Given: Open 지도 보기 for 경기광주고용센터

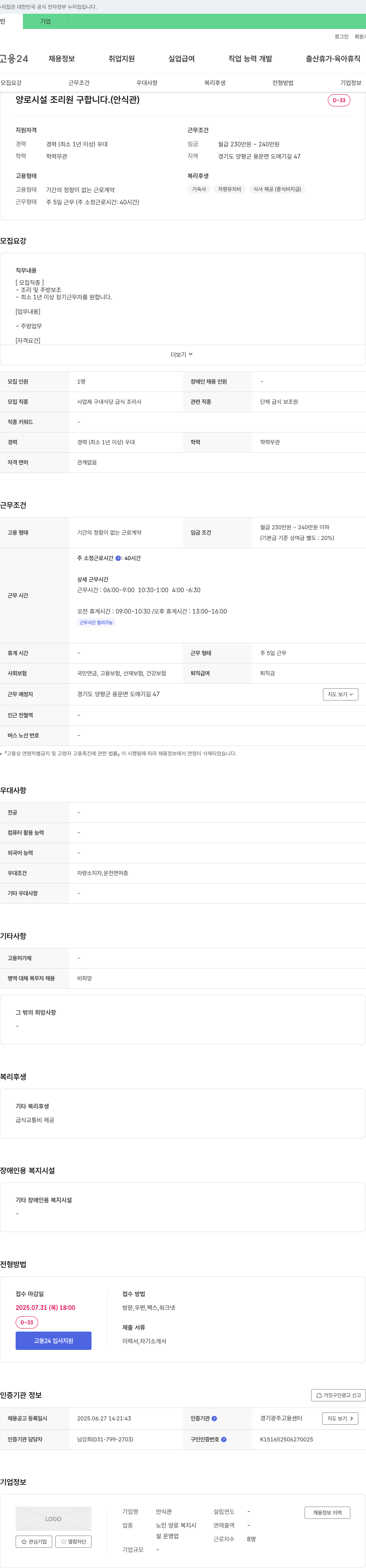Looking at the screenshot, I should pos(340,1418).
